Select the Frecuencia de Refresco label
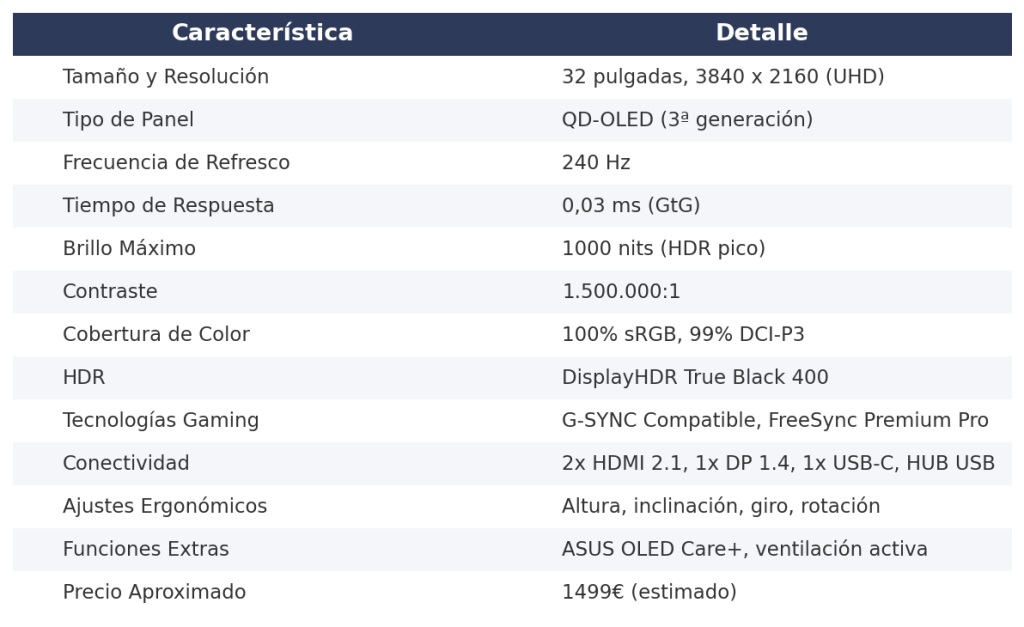 point(176,163)
